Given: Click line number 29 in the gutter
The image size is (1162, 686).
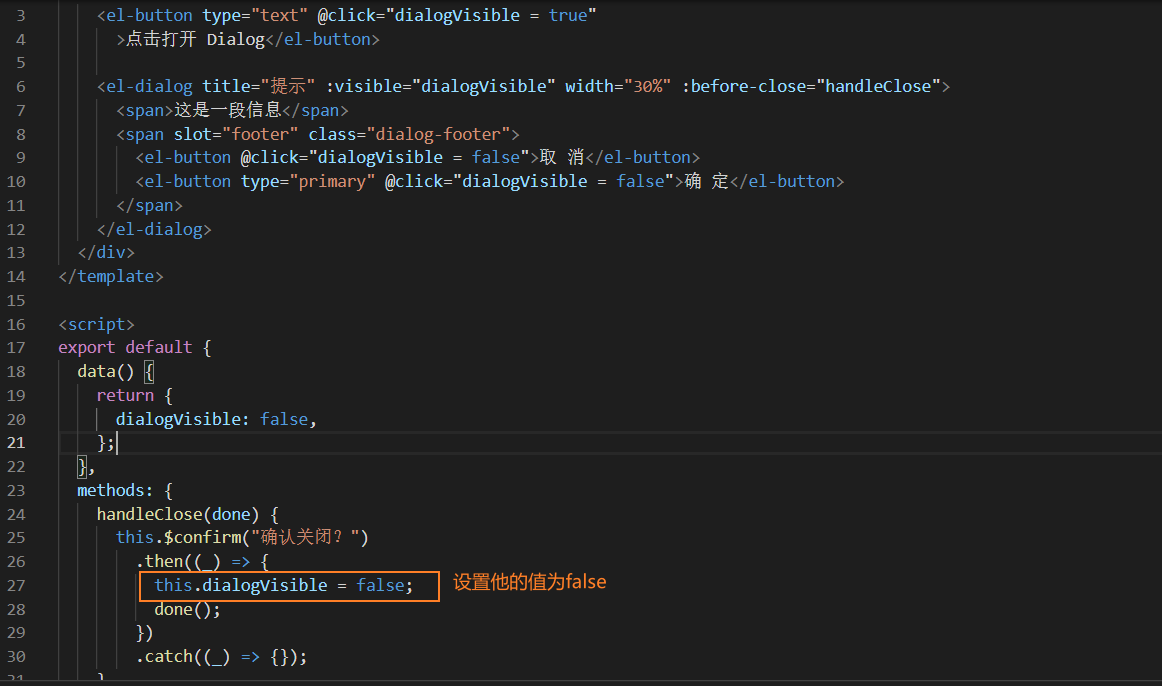Looking at the screenshot, I should 16,633.
